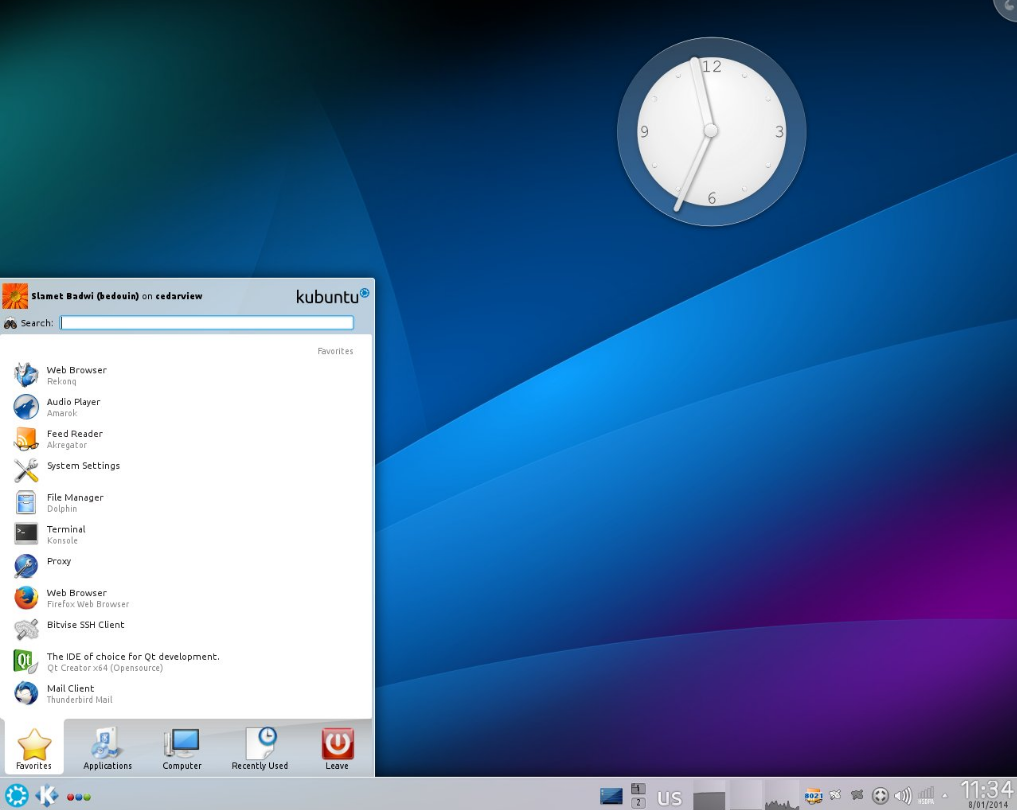Click the Favorites header label
The height and width of the screenshot is (810, 1017).
click(x=335, y=351)
